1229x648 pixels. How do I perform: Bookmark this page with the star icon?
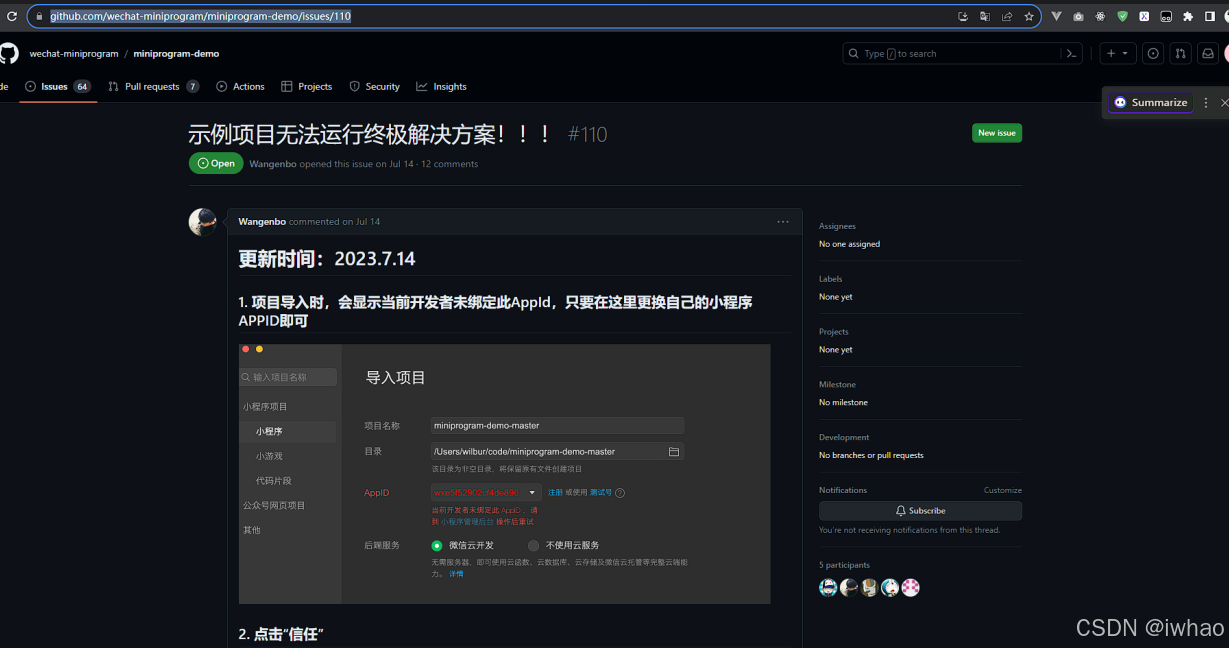coord(1028,16)
